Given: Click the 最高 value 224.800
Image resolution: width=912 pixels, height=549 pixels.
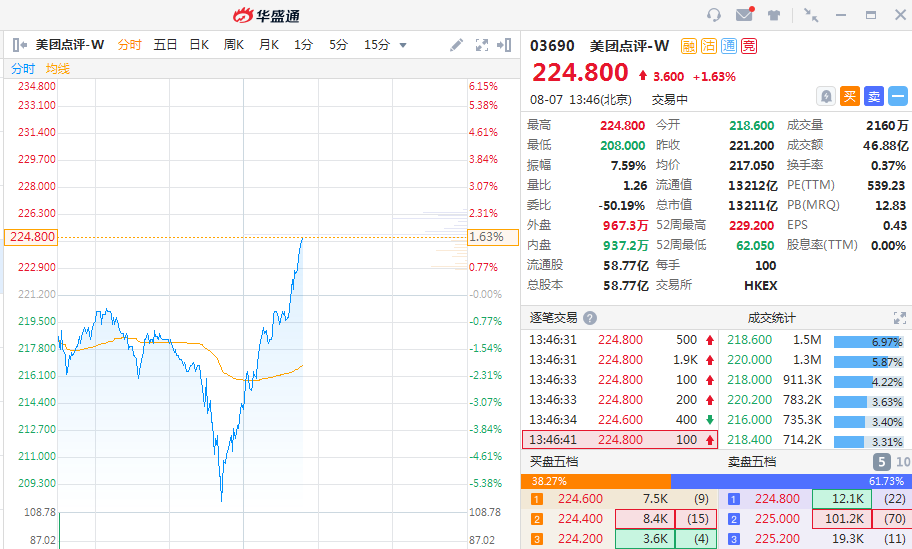Looking at the screenshot, I should tap(622, 126).
